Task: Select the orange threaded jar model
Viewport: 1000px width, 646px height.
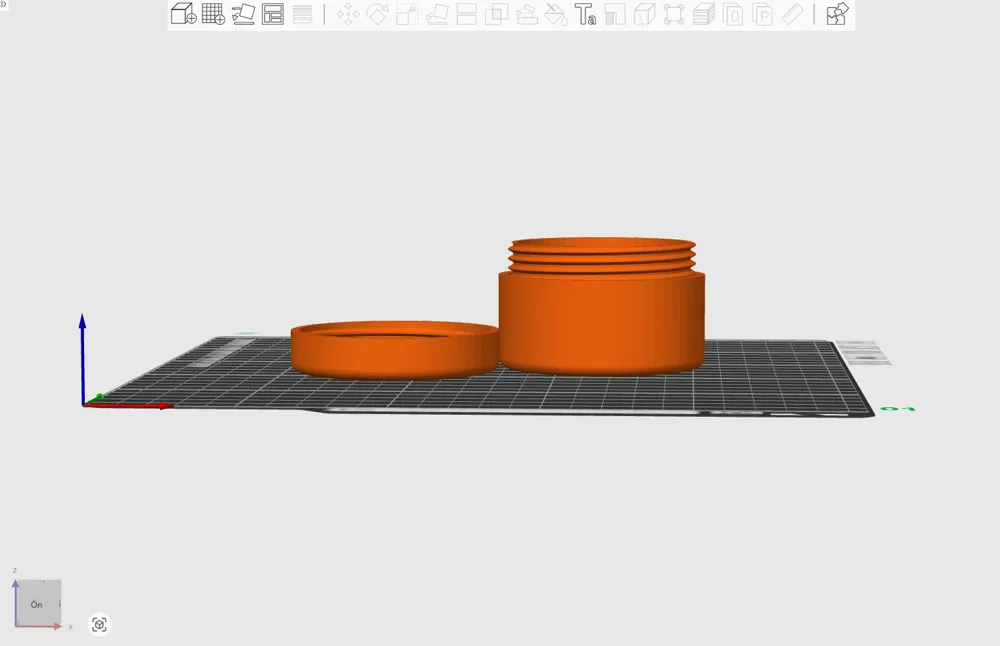Action: (x=601, y=306)
